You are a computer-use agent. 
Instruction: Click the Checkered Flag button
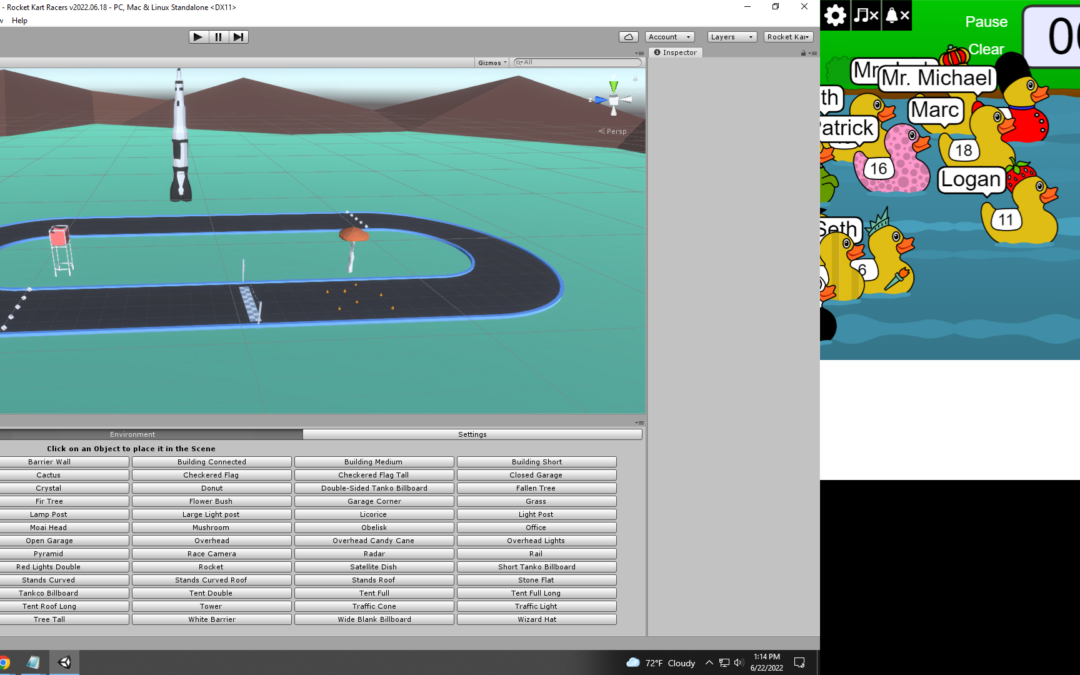[x=211, y=475]
